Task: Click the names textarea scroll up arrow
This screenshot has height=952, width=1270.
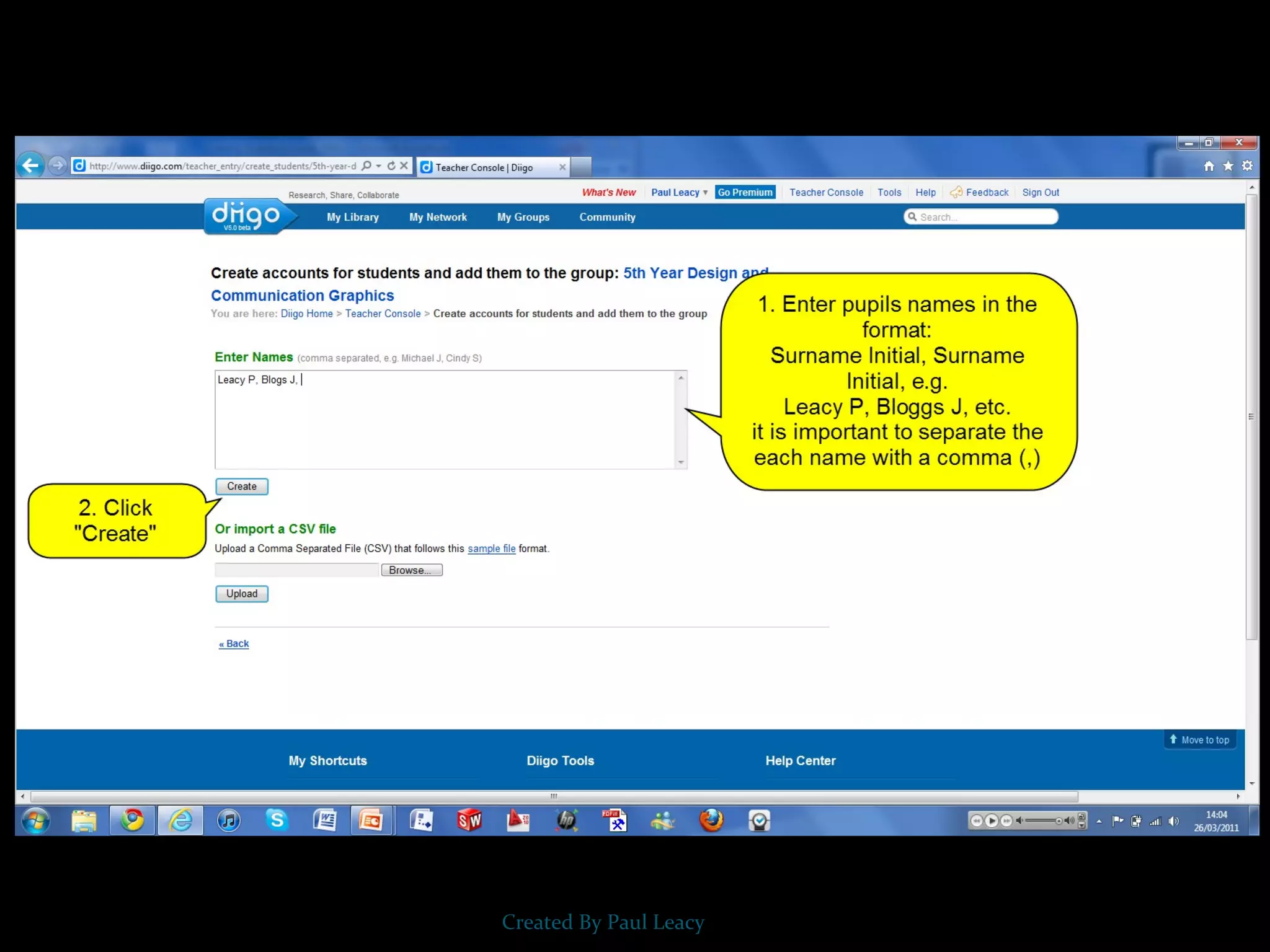Action: (681, 377)
